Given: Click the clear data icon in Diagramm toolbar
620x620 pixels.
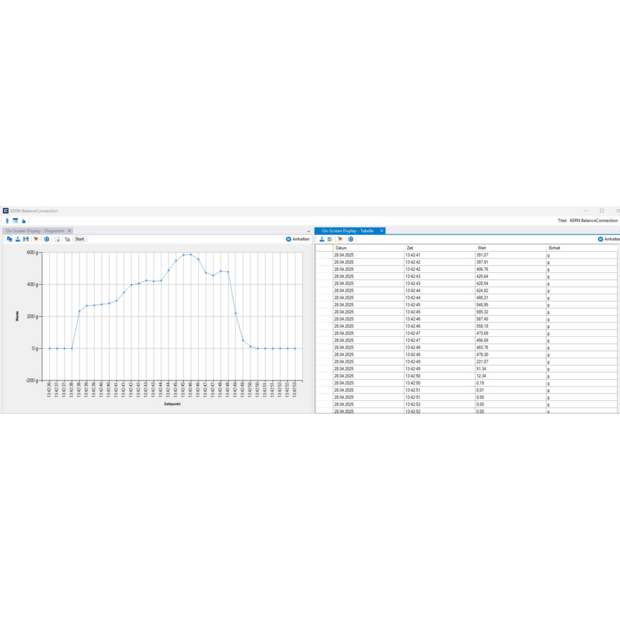Looking at the screenshot, I should (36, 239).
